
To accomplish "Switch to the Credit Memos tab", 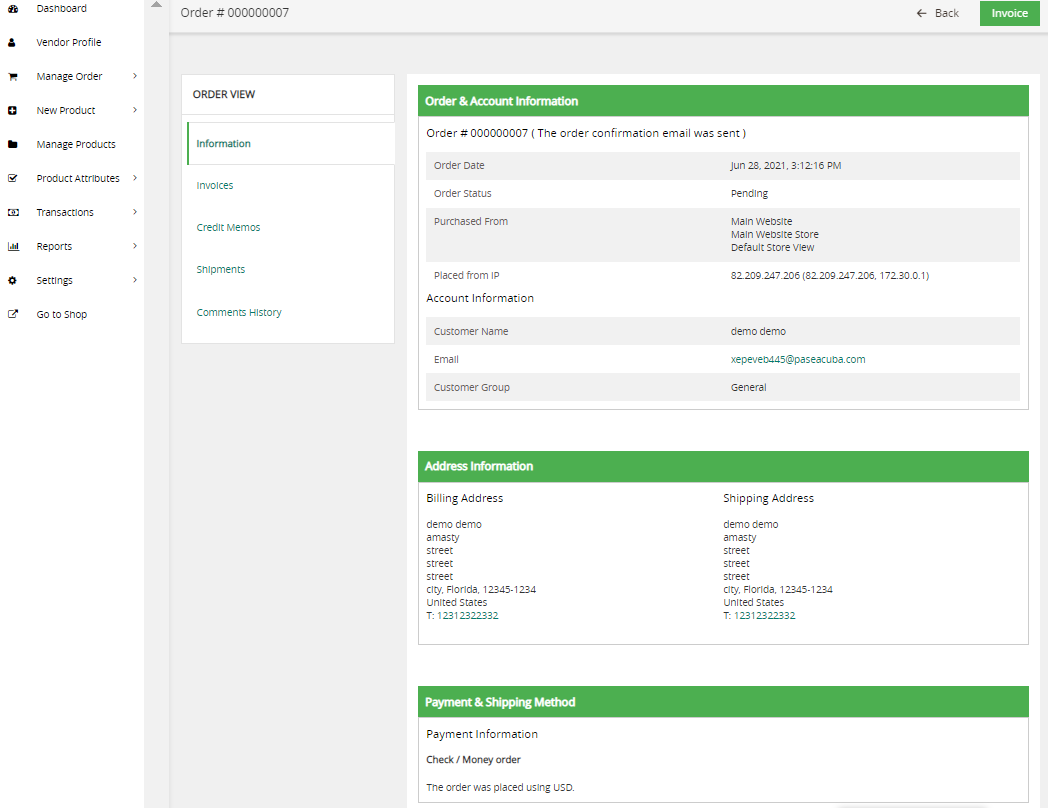I will coord(228,228).
